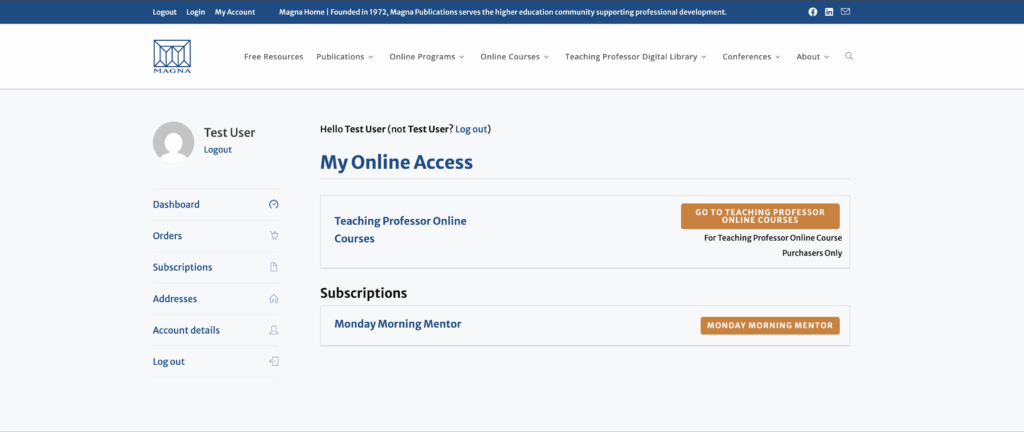This screenshot has width=1024, height=432.
Task: Click Logout in the top bar
Action: [x=165, y=12]
